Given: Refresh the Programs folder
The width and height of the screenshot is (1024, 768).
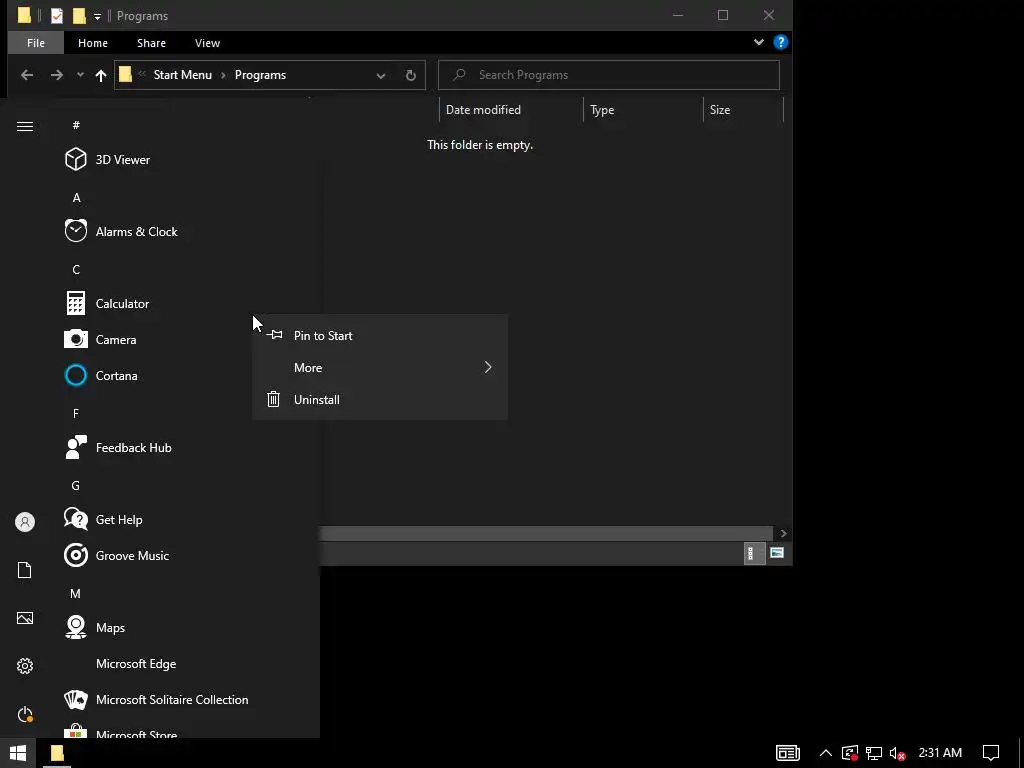Looking at the screenshot, I should pos(410,75).
